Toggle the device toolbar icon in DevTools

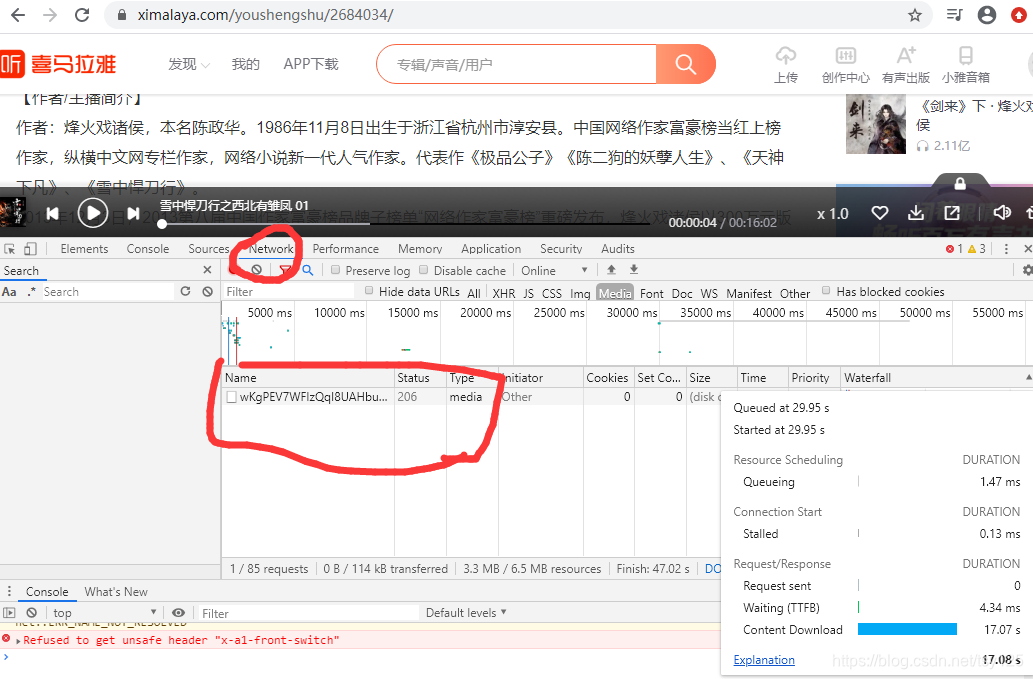[30, 249]
